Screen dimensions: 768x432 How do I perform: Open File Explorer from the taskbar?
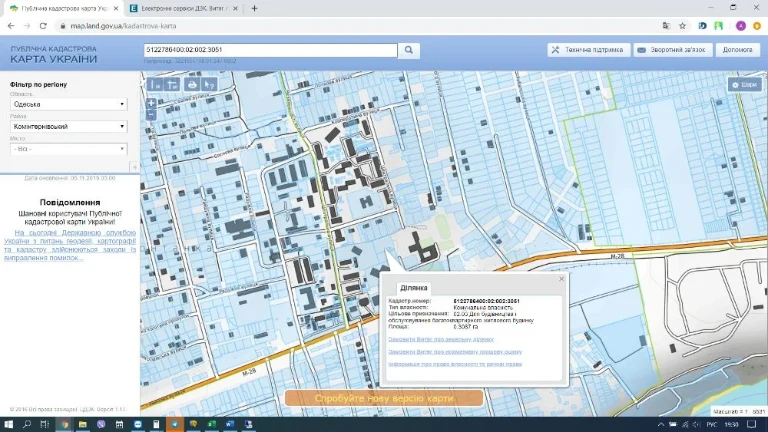coord(82,424)
